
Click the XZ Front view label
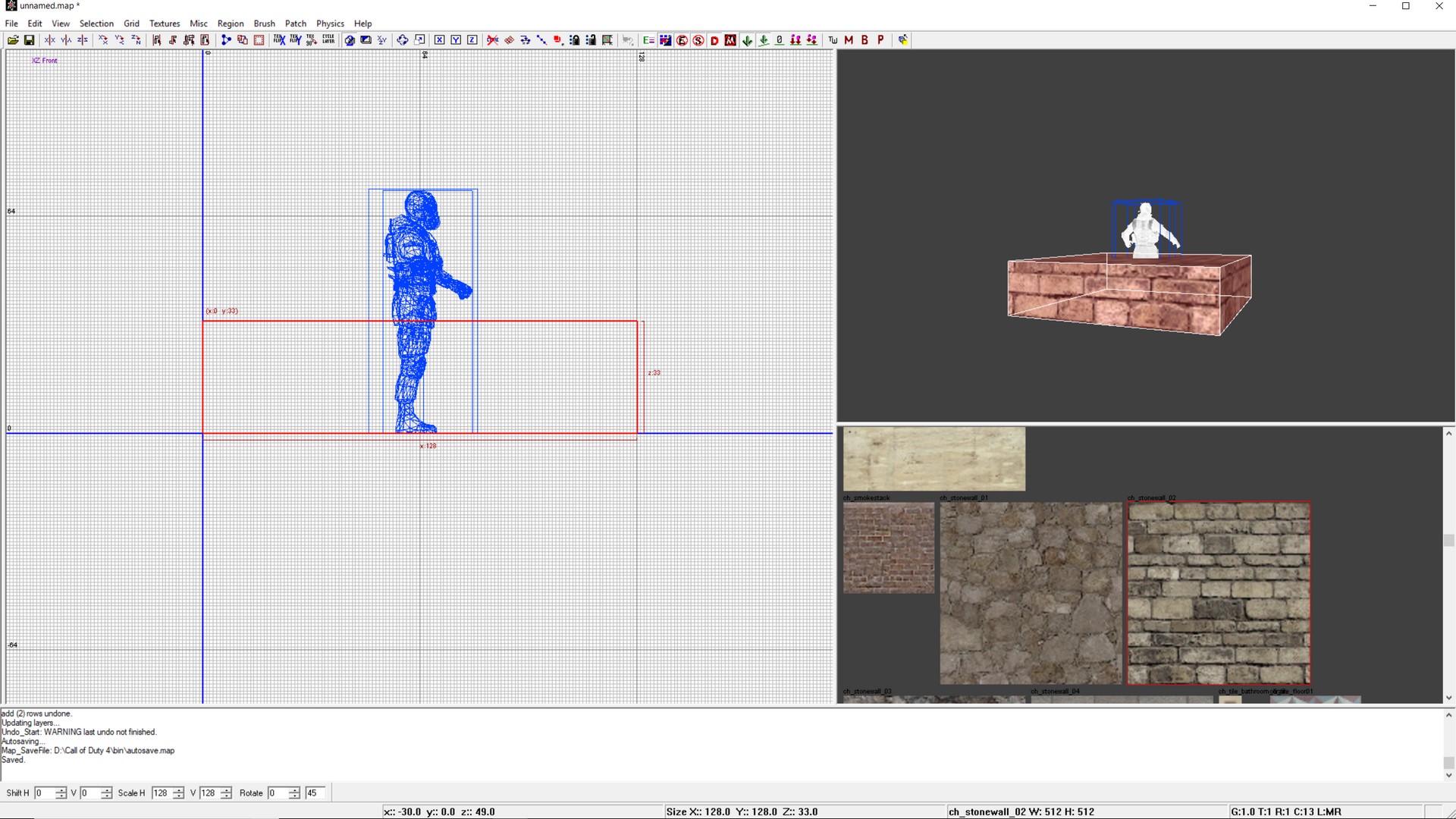[44, 61]
